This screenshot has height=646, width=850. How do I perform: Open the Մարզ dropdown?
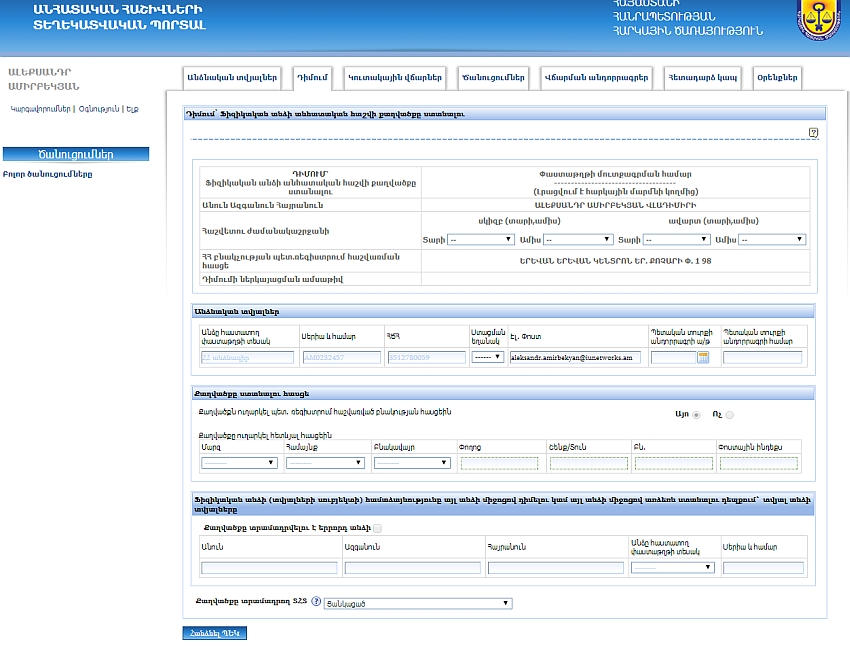click(x=239, y=463)
